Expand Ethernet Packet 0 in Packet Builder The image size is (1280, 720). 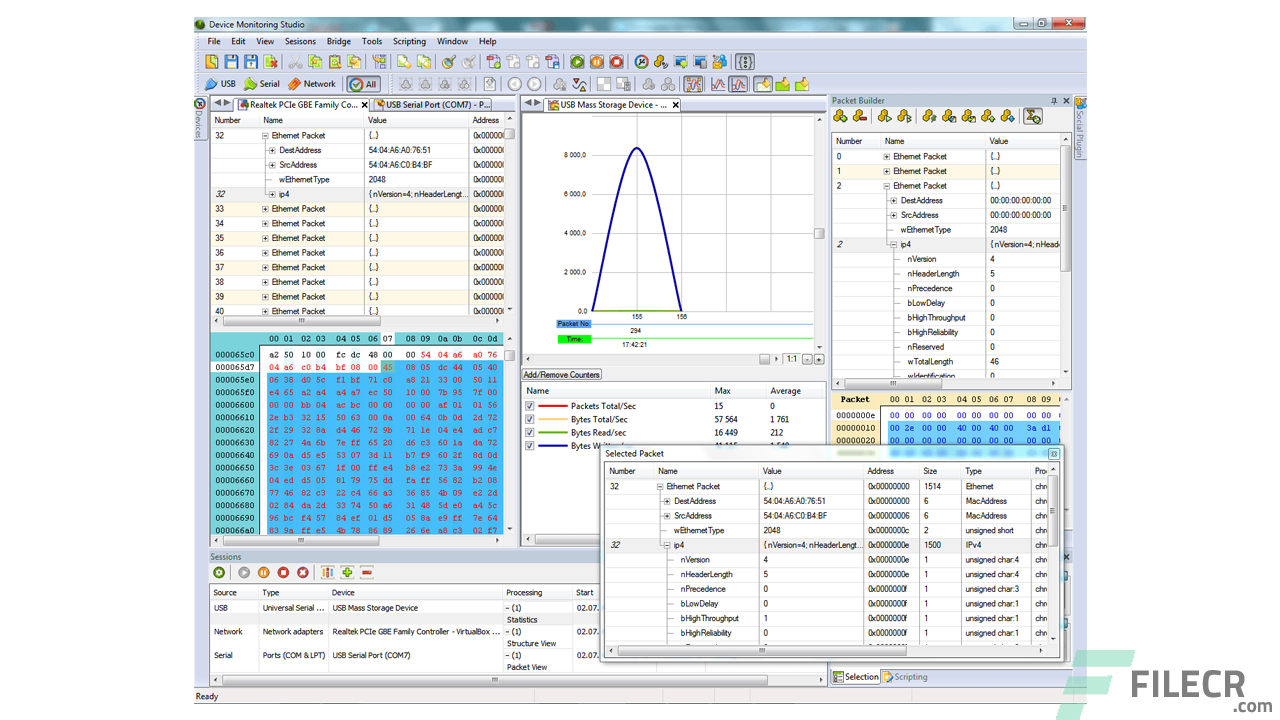(886, 156)
